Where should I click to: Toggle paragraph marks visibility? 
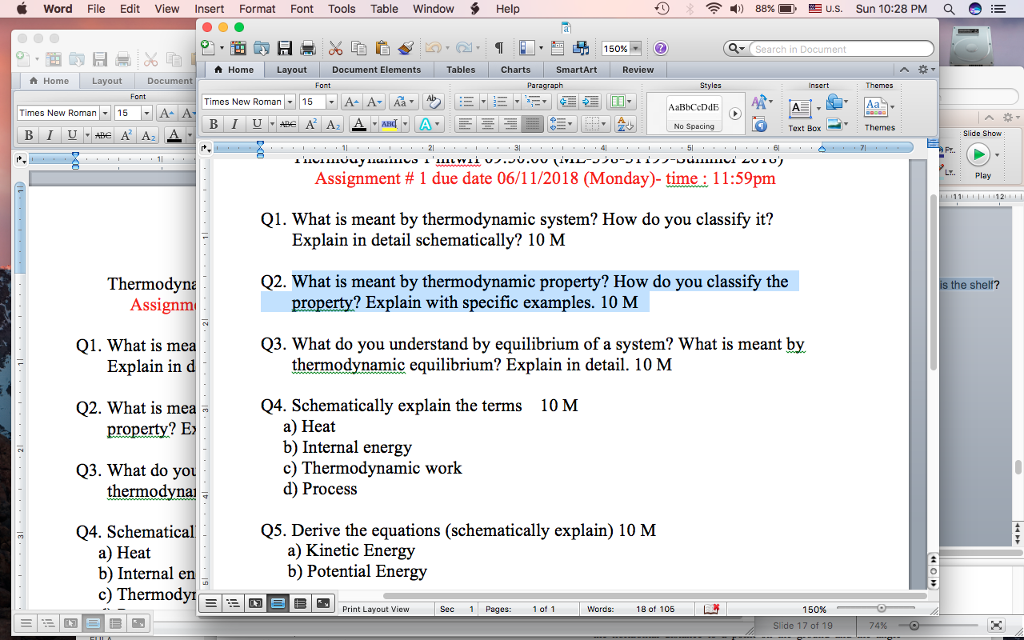pos(501,47)
